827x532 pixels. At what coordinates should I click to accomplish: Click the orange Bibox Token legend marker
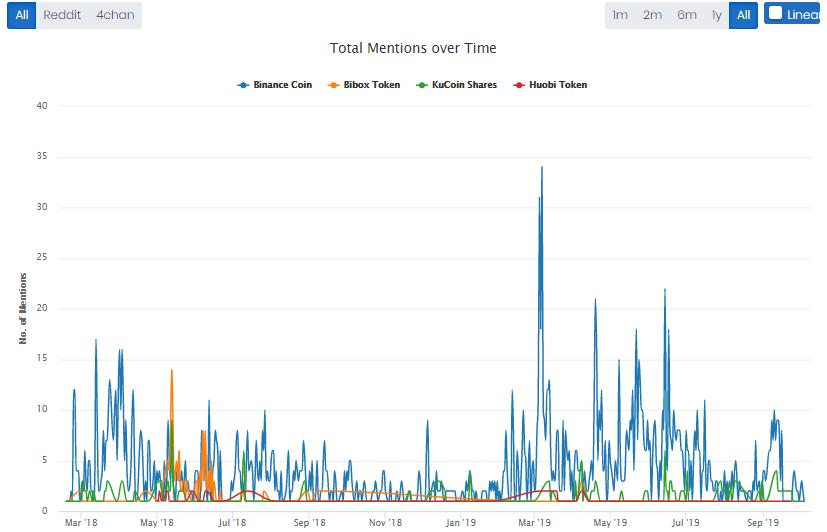[x=333, y=85]
